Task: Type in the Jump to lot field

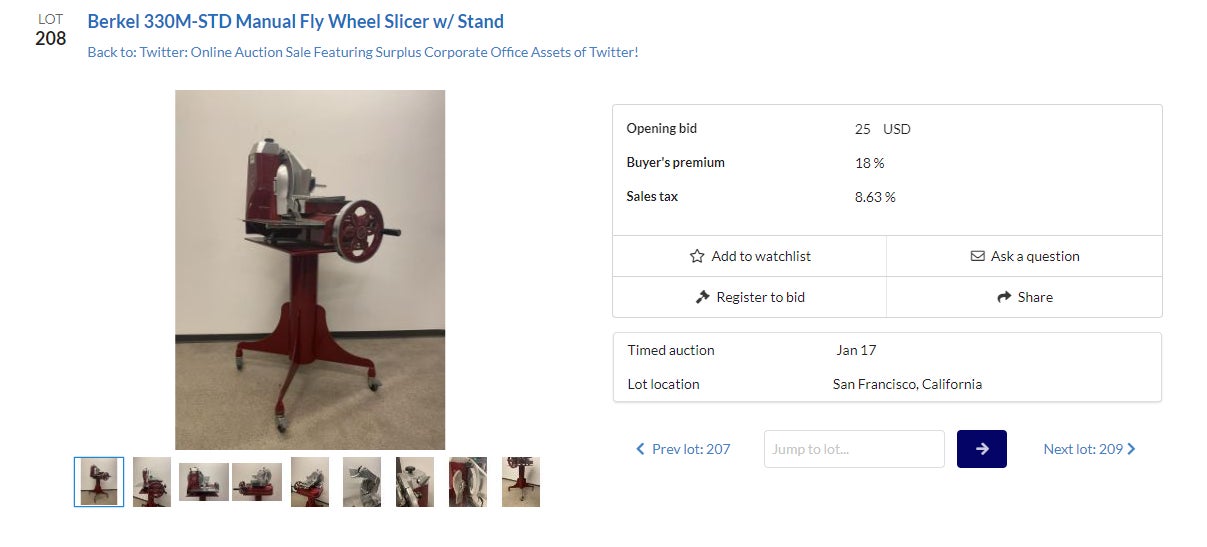Action: pyautogui.click(x=854, y=449)
